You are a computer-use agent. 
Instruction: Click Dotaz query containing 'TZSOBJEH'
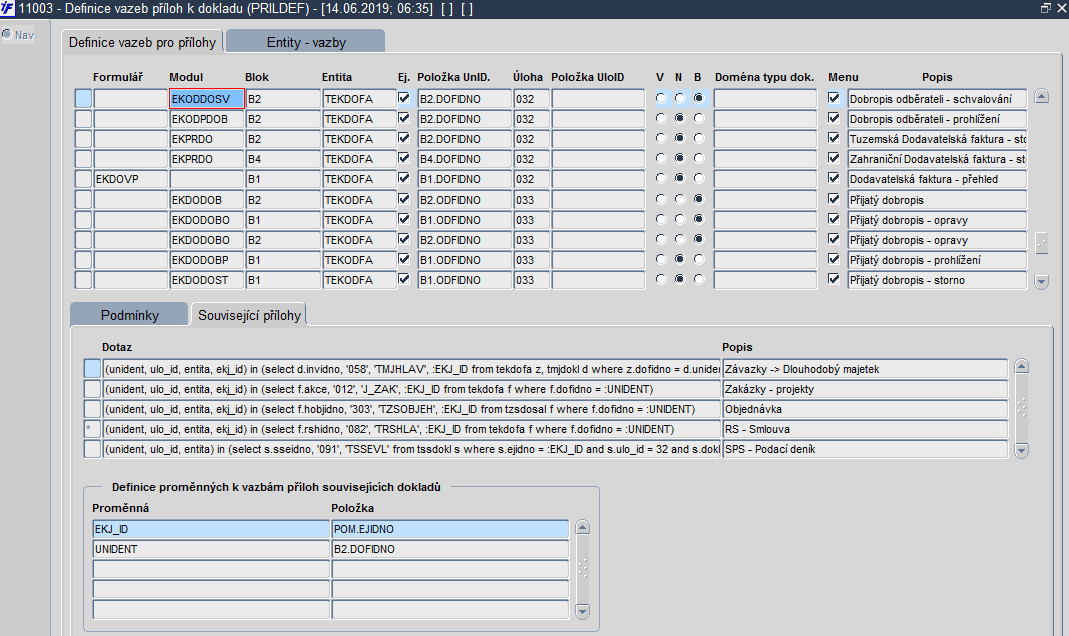tap(411, 409)
